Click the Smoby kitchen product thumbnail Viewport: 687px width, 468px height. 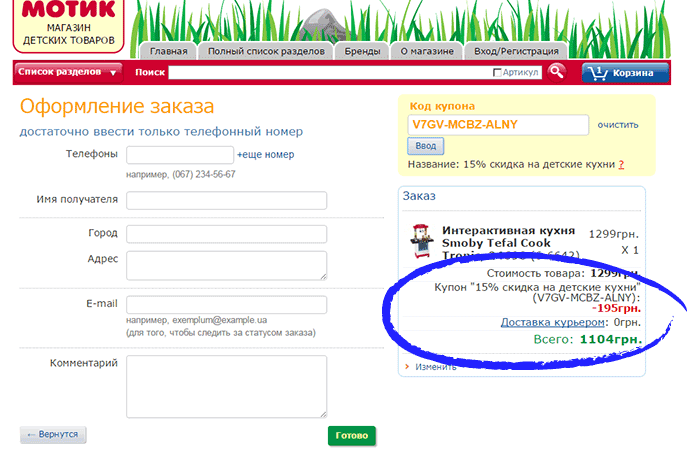[x=421, y=242]
